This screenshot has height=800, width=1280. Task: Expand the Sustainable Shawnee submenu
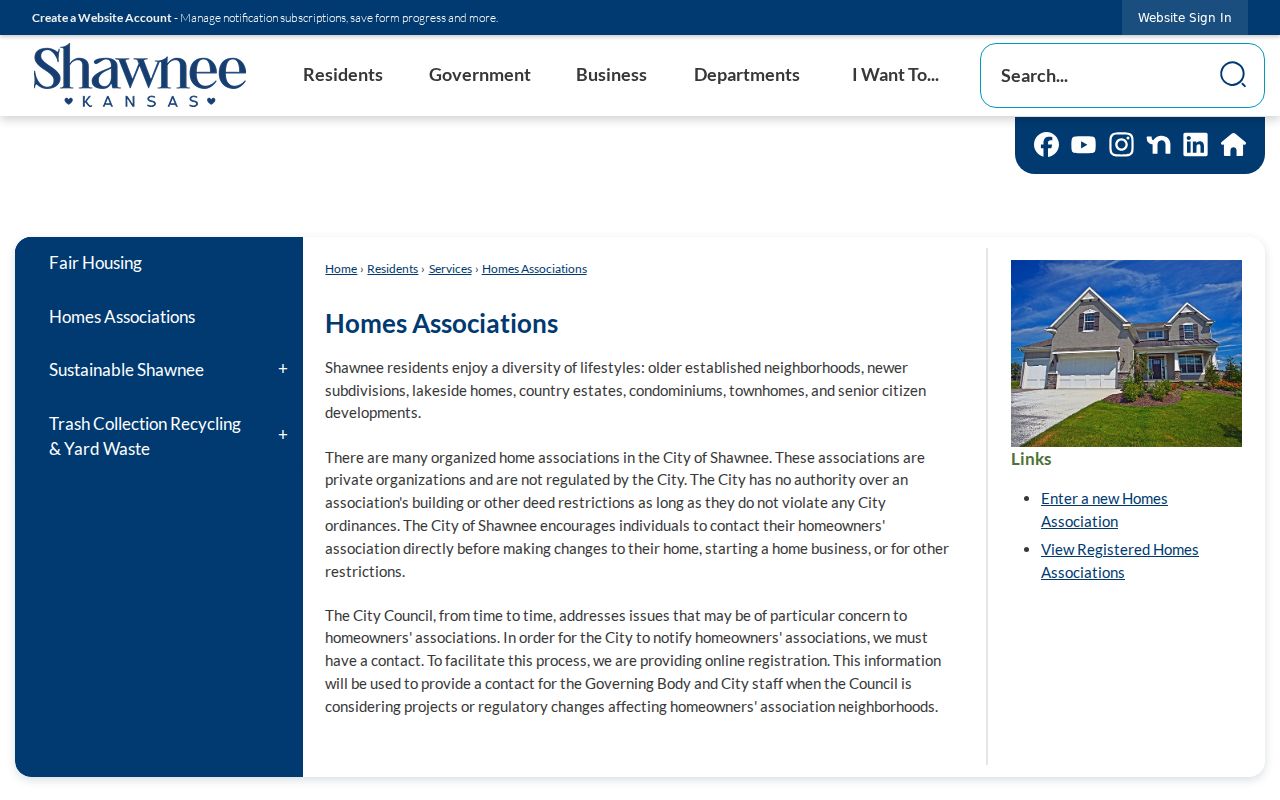point(283,370)
